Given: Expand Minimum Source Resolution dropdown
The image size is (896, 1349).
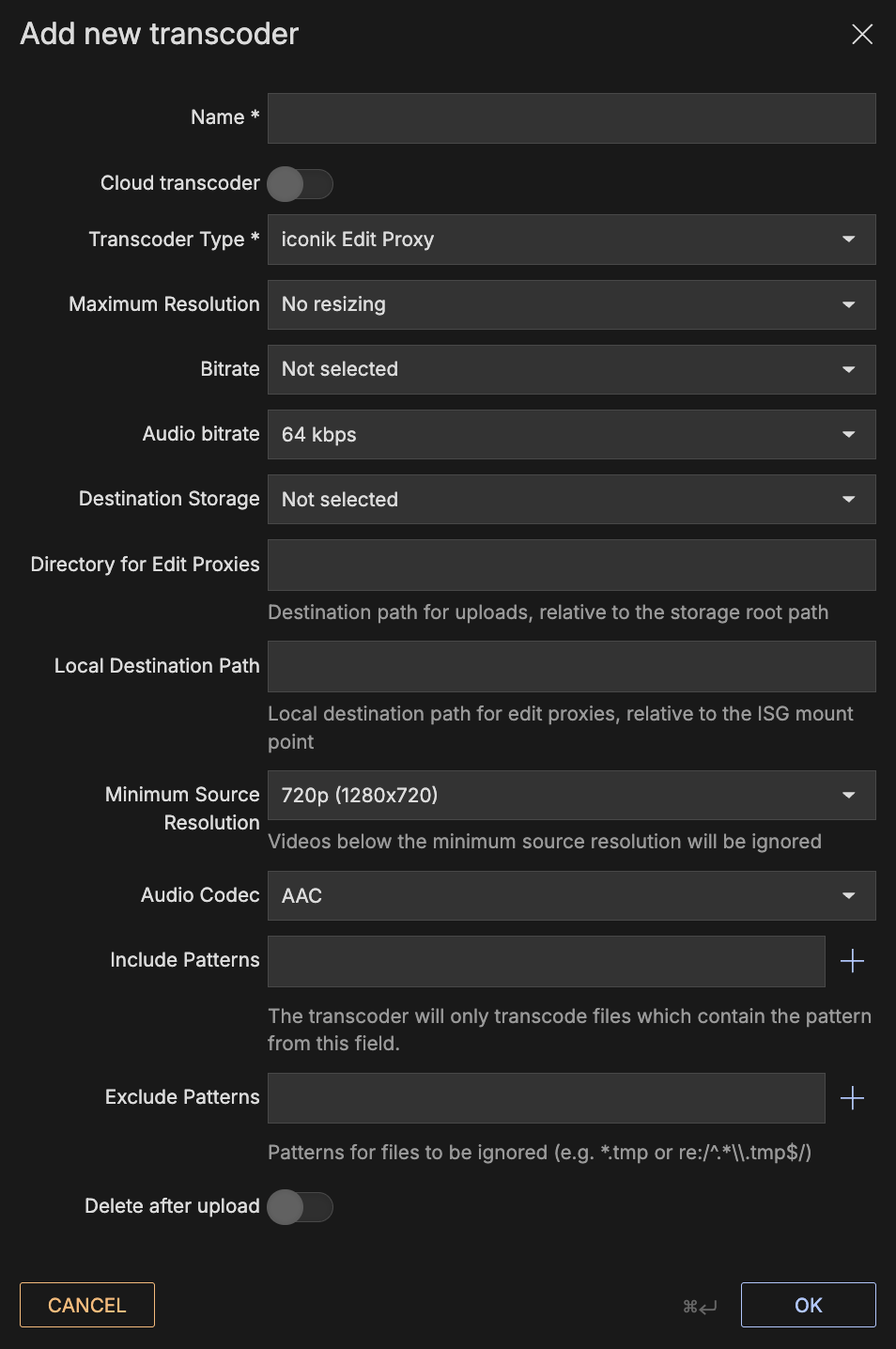Looking at the screenshot, I should (x=571, y=796).
